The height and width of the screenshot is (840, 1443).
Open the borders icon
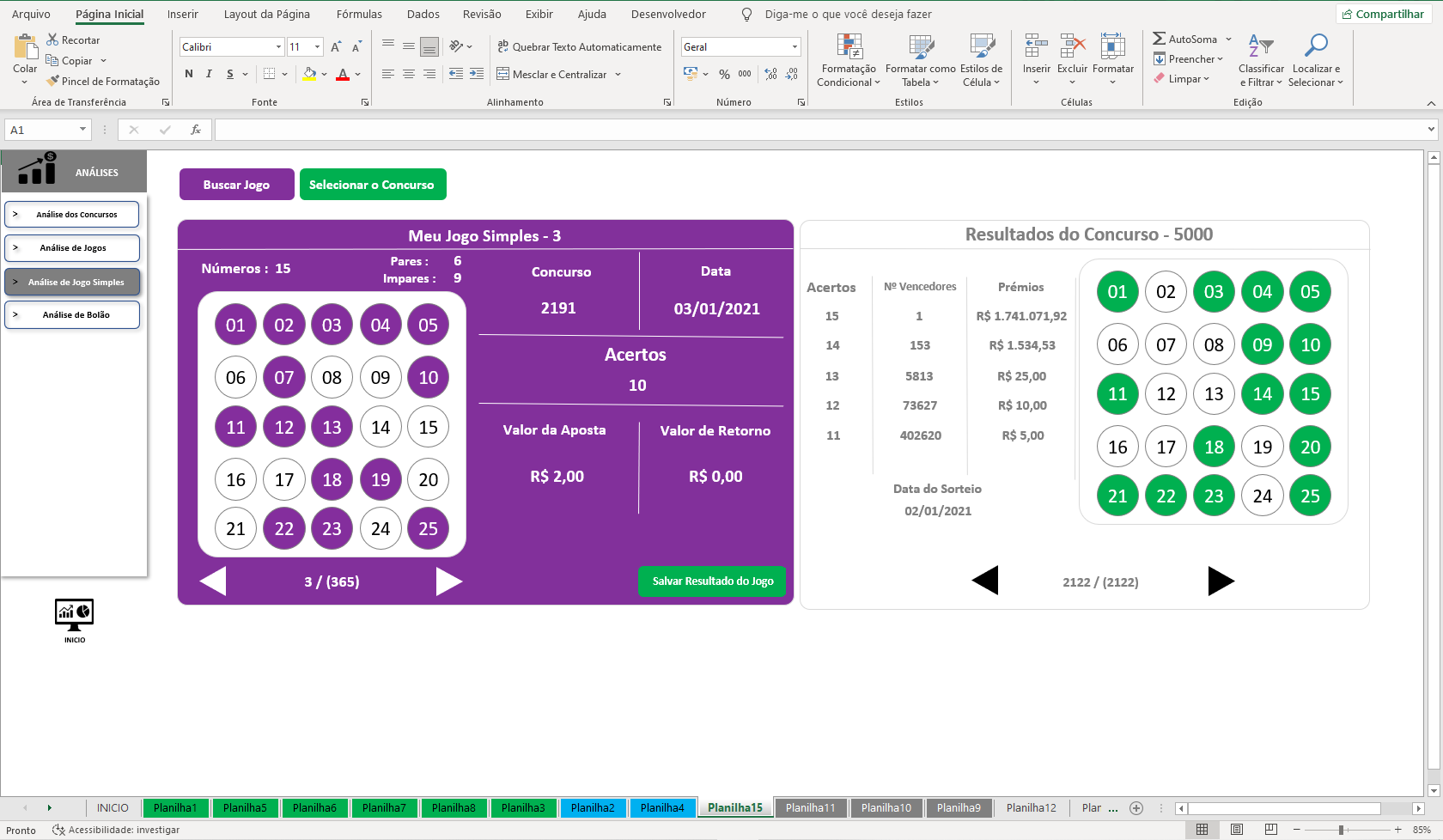point(269,74)
